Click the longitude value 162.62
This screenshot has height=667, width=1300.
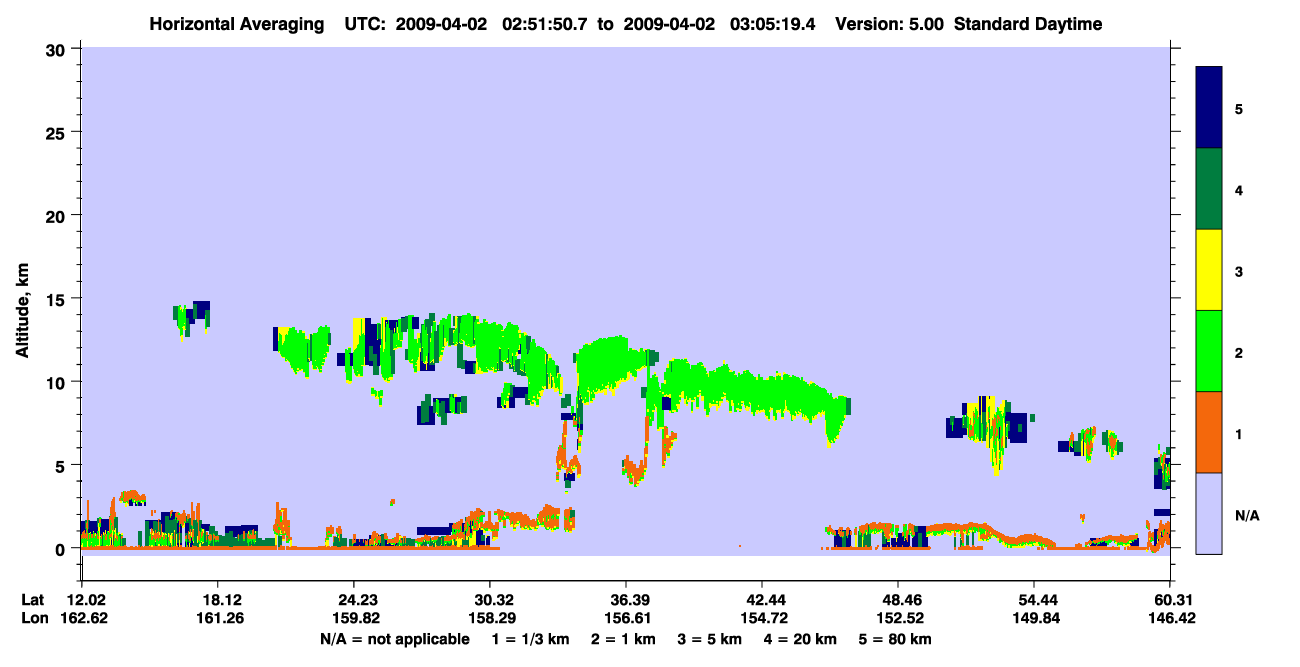(85, 619)
